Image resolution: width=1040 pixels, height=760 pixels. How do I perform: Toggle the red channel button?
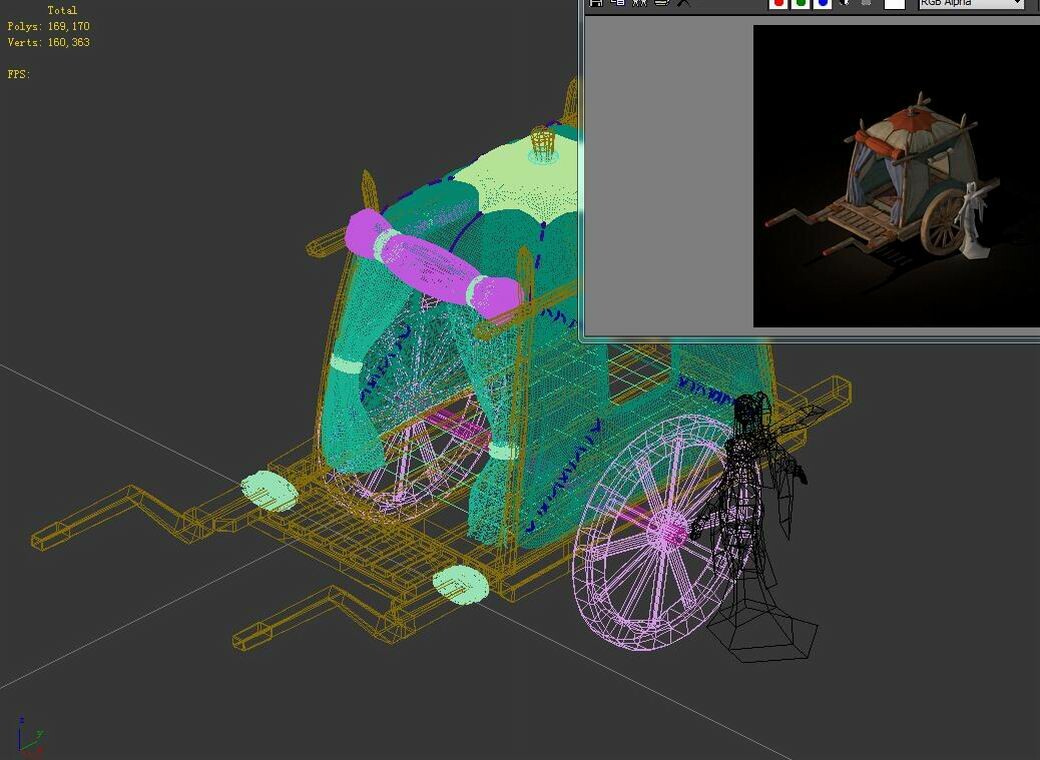(779, 3)
